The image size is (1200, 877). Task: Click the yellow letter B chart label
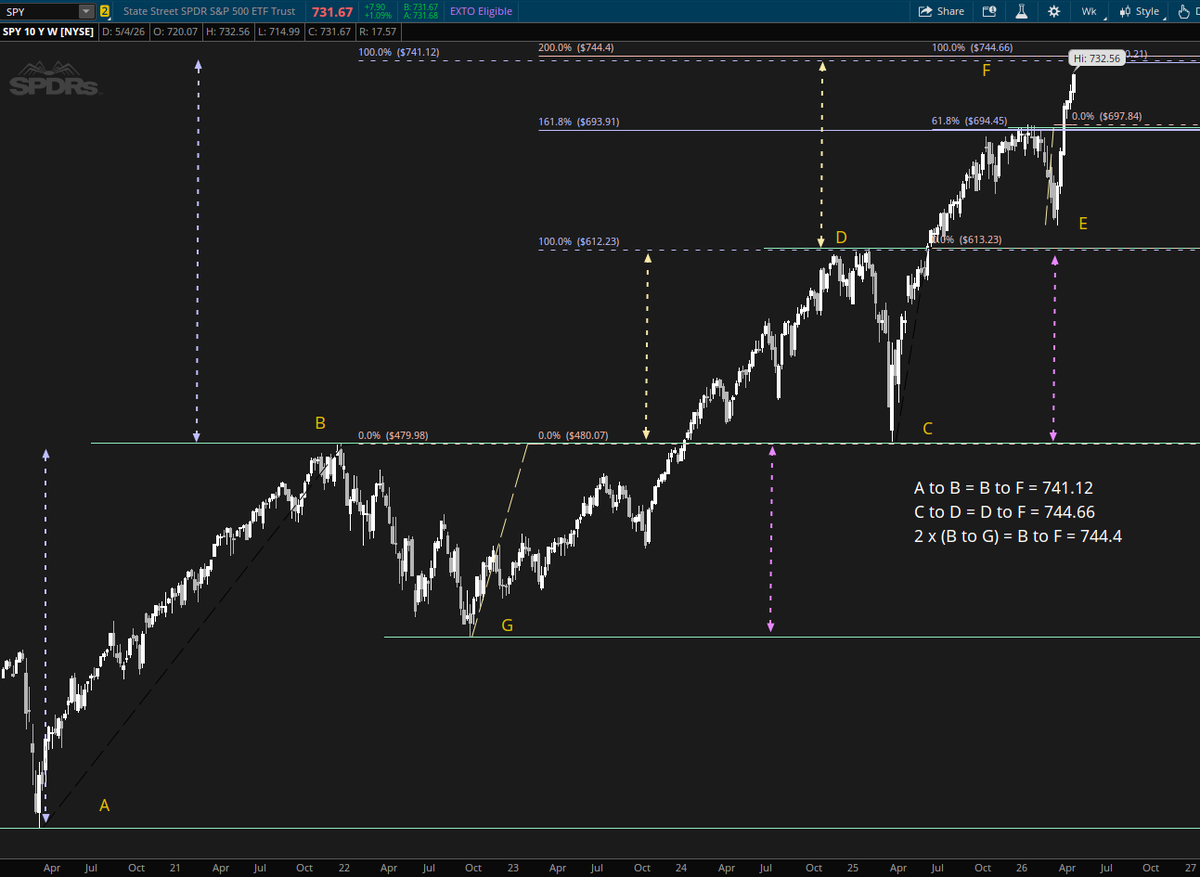pyautogui.click(x=320, y=423)
